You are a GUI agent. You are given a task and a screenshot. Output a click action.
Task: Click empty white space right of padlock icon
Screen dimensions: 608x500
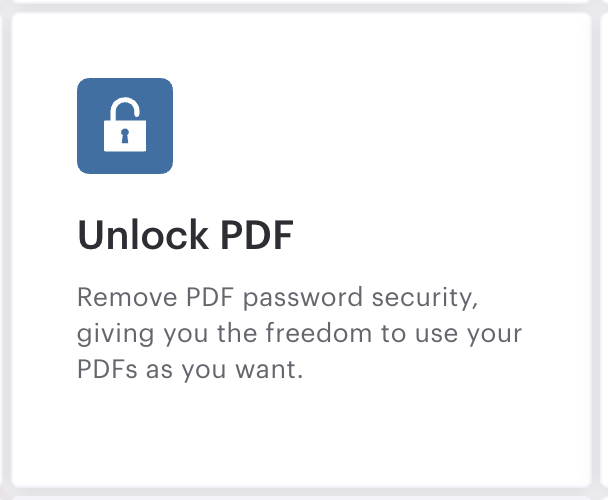pos(380,125)
